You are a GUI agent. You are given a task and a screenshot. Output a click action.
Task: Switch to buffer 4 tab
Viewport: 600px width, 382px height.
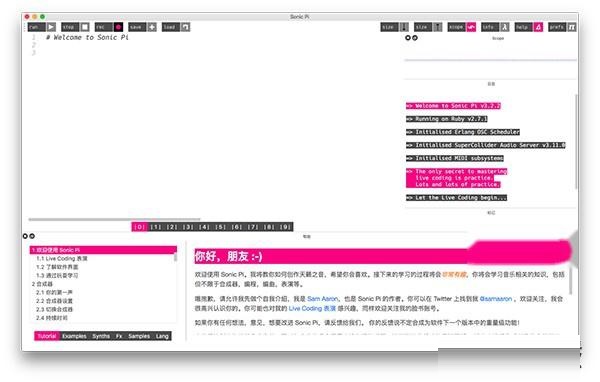click(204, 227)
